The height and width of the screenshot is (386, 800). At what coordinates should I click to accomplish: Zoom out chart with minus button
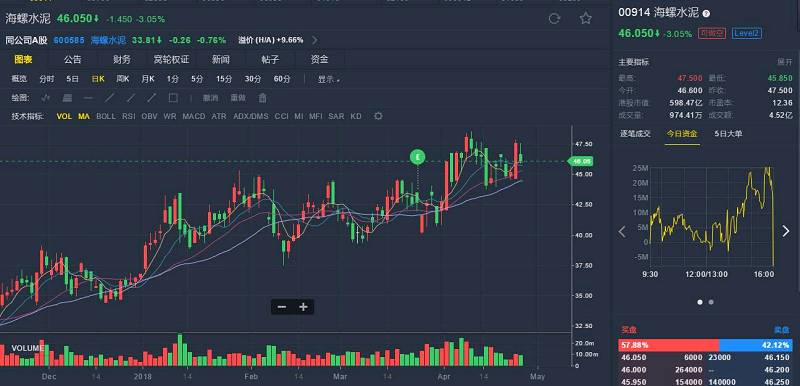tap(282, 307)
